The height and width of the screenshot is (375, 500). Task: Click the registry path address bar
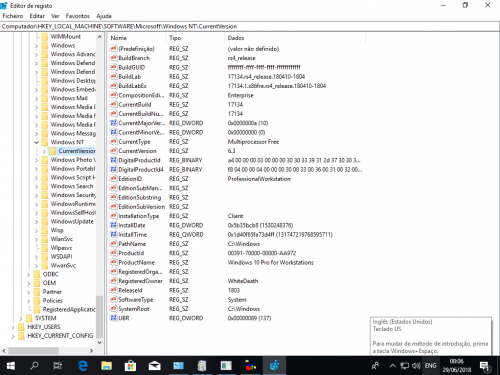[x=250, y=26]
